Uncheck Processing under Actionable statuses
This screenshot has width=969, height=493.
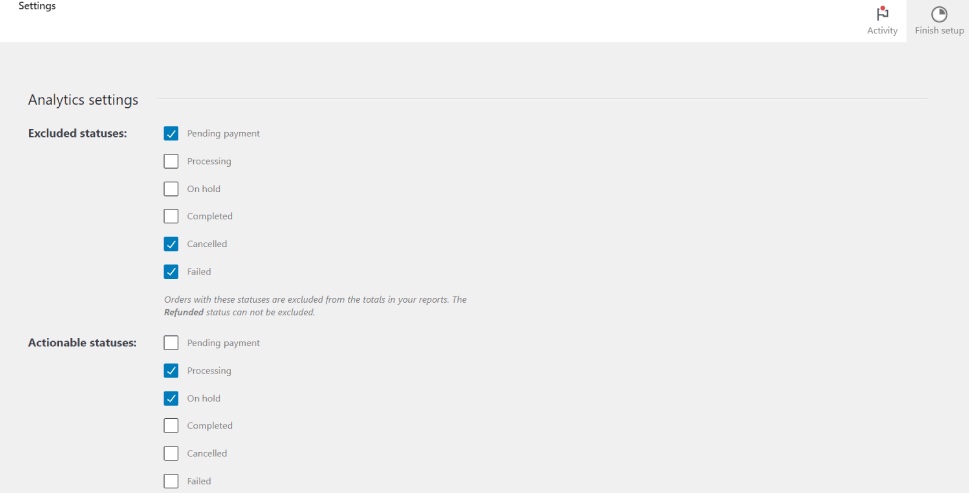171,371
